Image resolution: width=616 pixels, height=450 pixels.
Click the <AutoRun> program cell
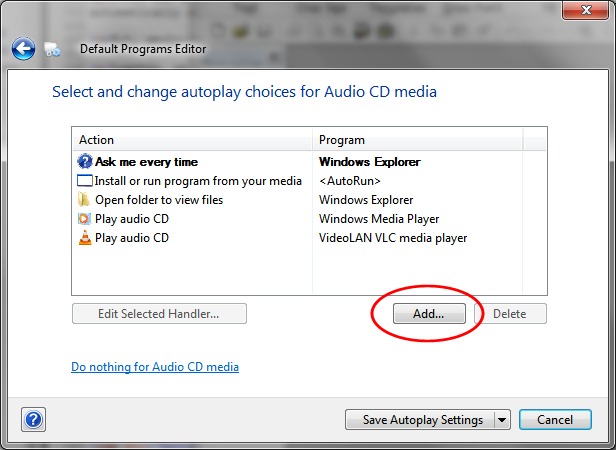350,181
